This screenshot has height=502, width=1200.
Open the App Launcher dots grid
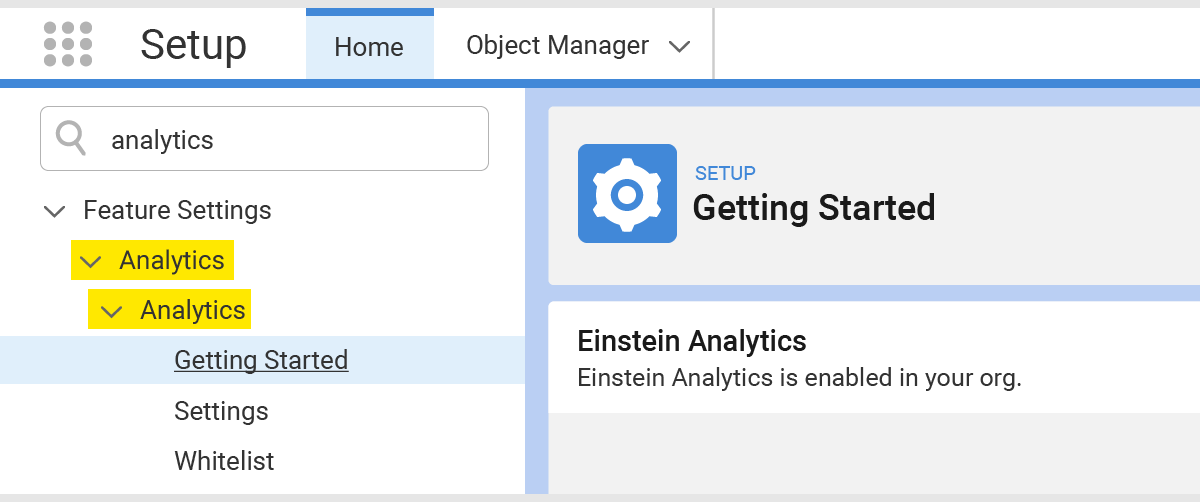coord(68,44)
